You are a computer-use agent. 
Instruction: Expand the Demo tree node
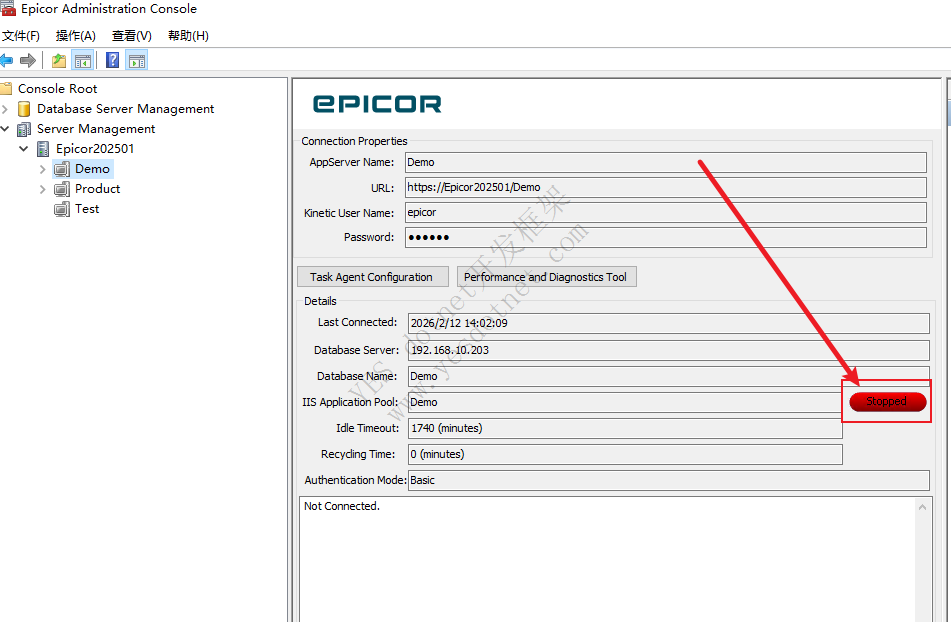[x=42, y=168]
